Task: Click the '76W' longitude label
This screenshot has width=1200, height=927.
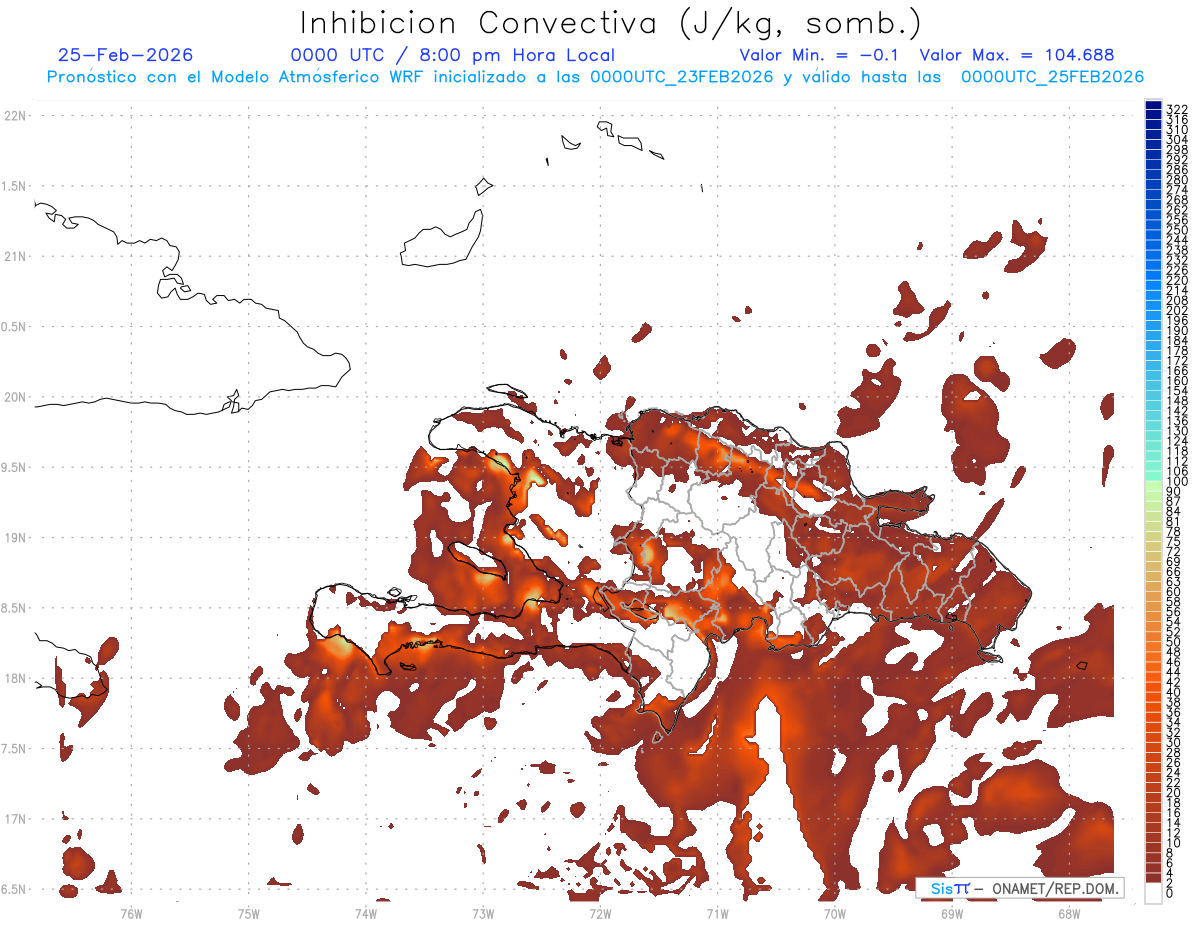Action: (x=131, y=913)
